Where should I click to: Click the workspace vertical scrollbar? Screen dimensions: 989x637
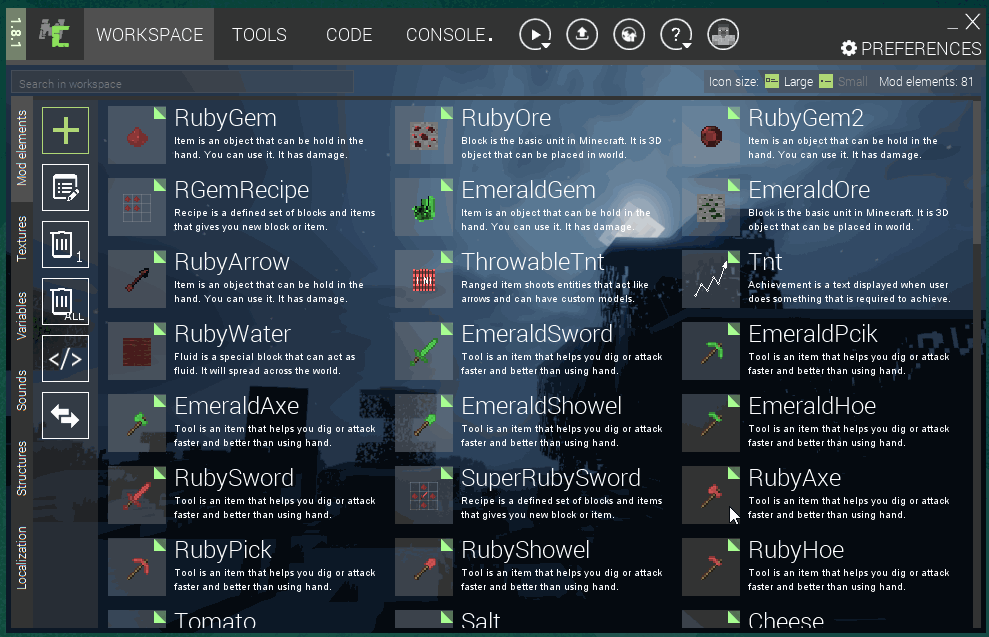[x=977, y=172]
